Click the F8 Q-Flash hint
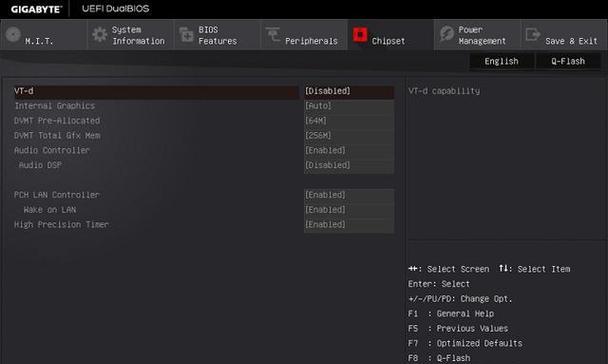The image size is (608, 364). point(439,358)
